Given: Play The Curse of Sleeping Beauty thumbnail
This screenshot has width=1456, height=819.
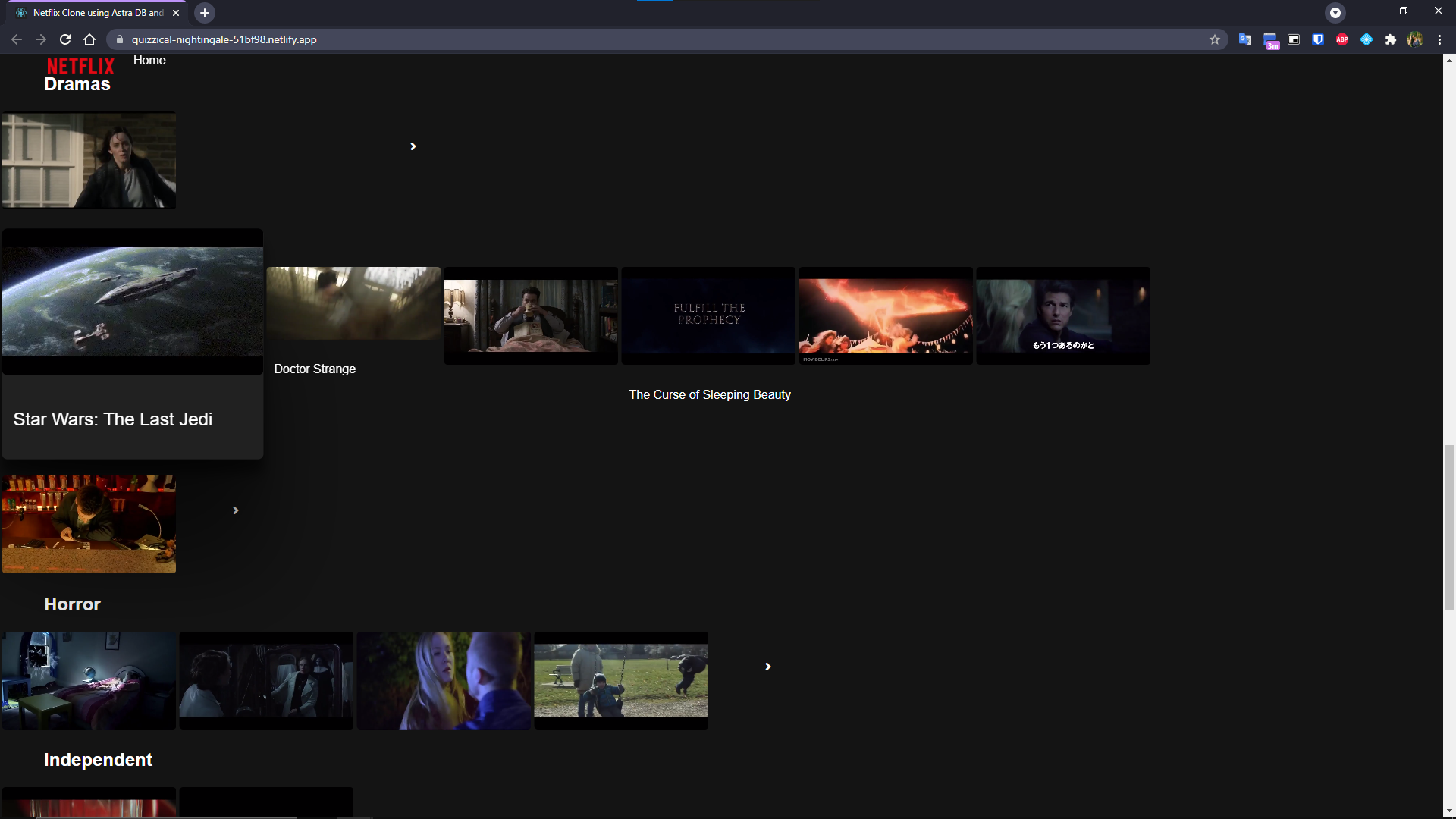Looking at the screenshot, I should click(x=708, y=315).
